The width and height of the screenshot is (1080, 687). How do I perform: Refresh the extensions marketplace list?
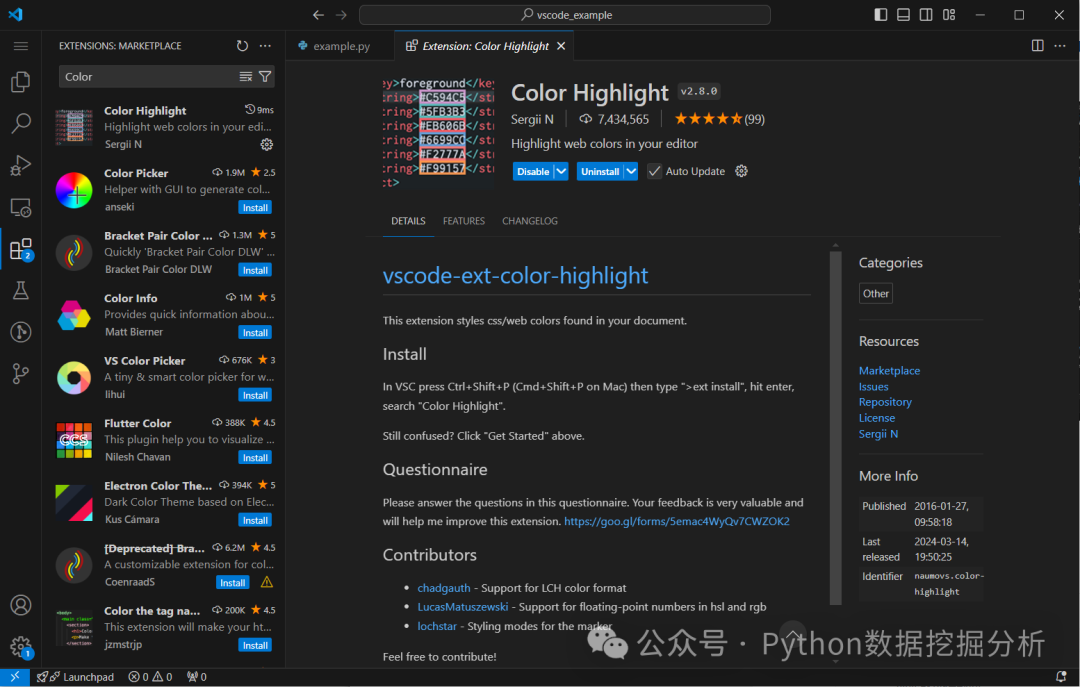pyautogui.click(x=242, y=46)
